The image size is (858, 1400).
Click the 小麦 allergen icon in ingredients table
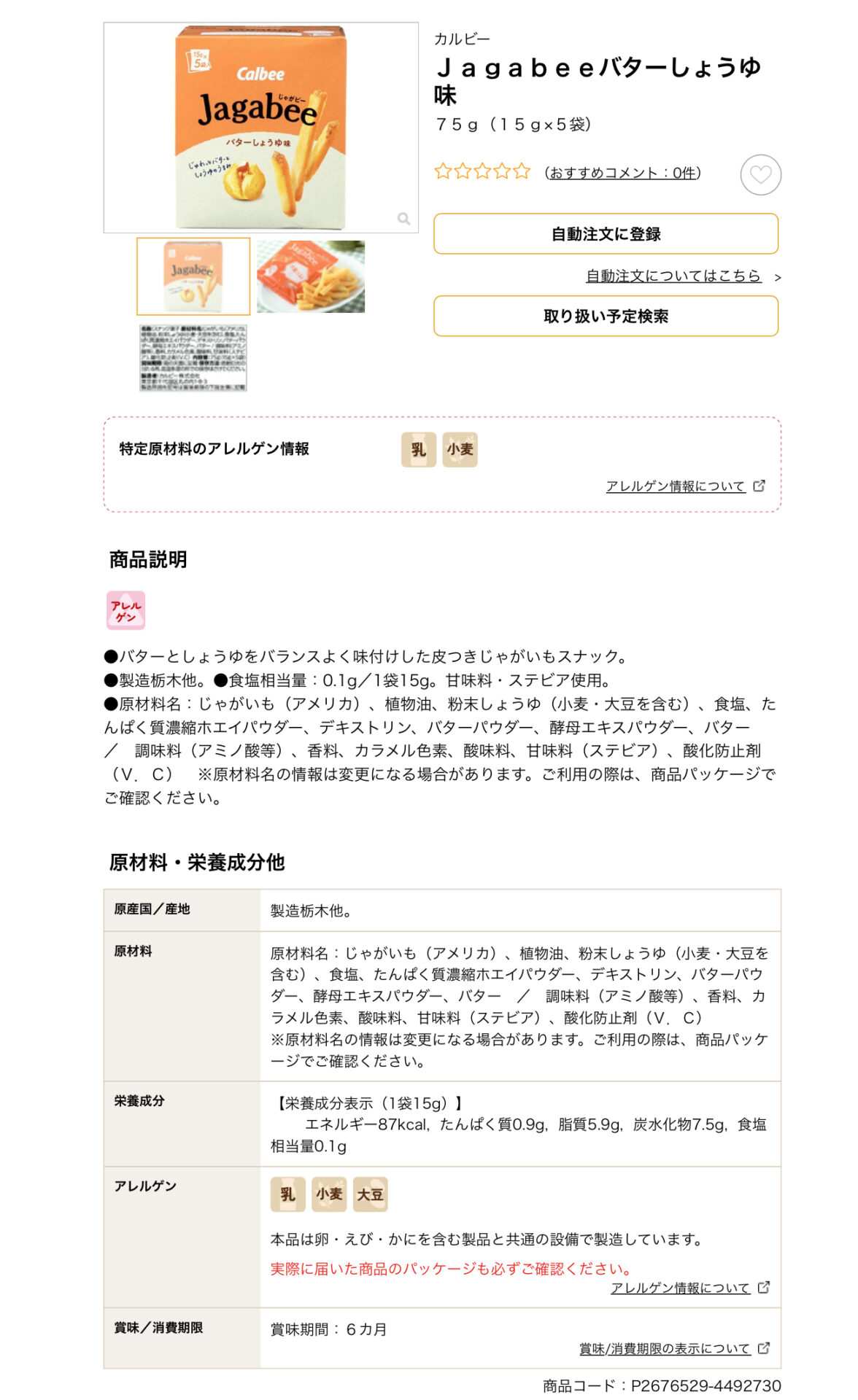pyautogui.click(x=329, y=1194)
